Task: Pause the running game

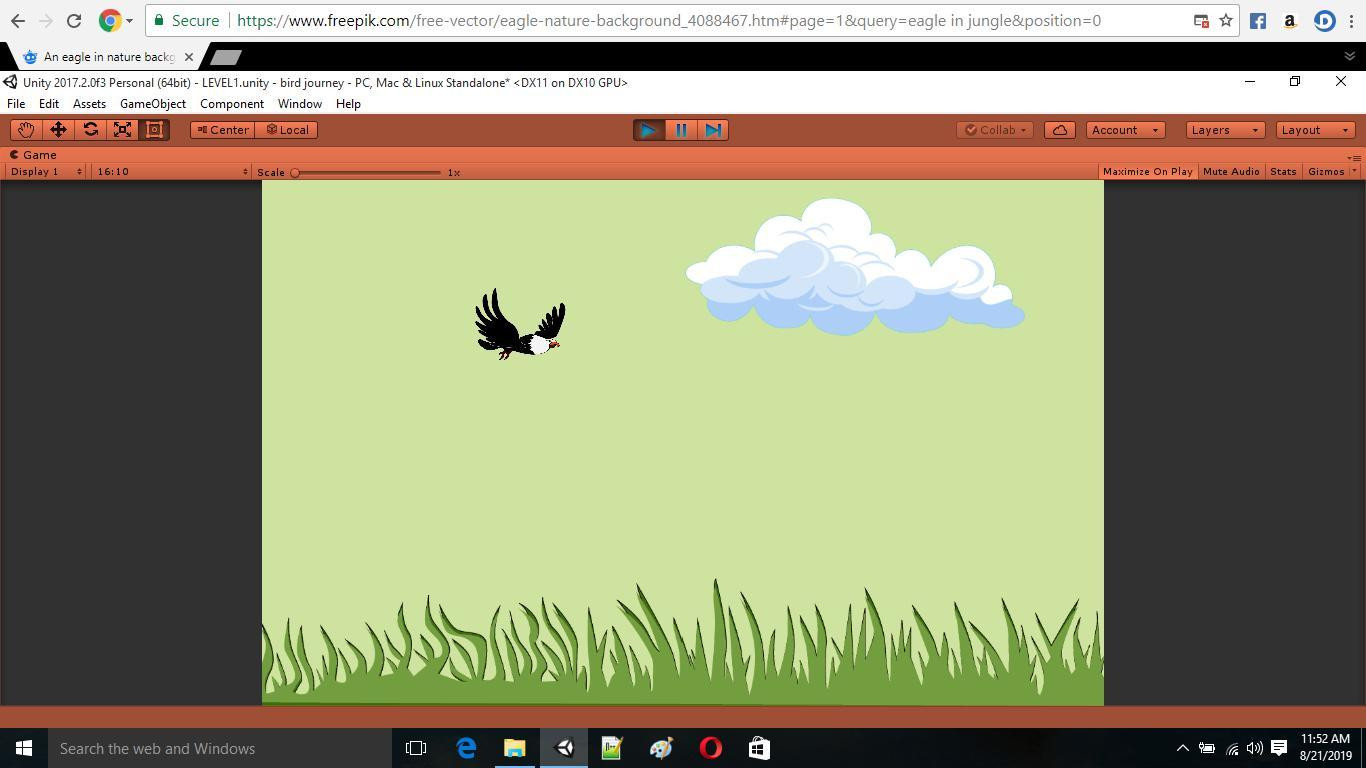Action: (681, 130)
